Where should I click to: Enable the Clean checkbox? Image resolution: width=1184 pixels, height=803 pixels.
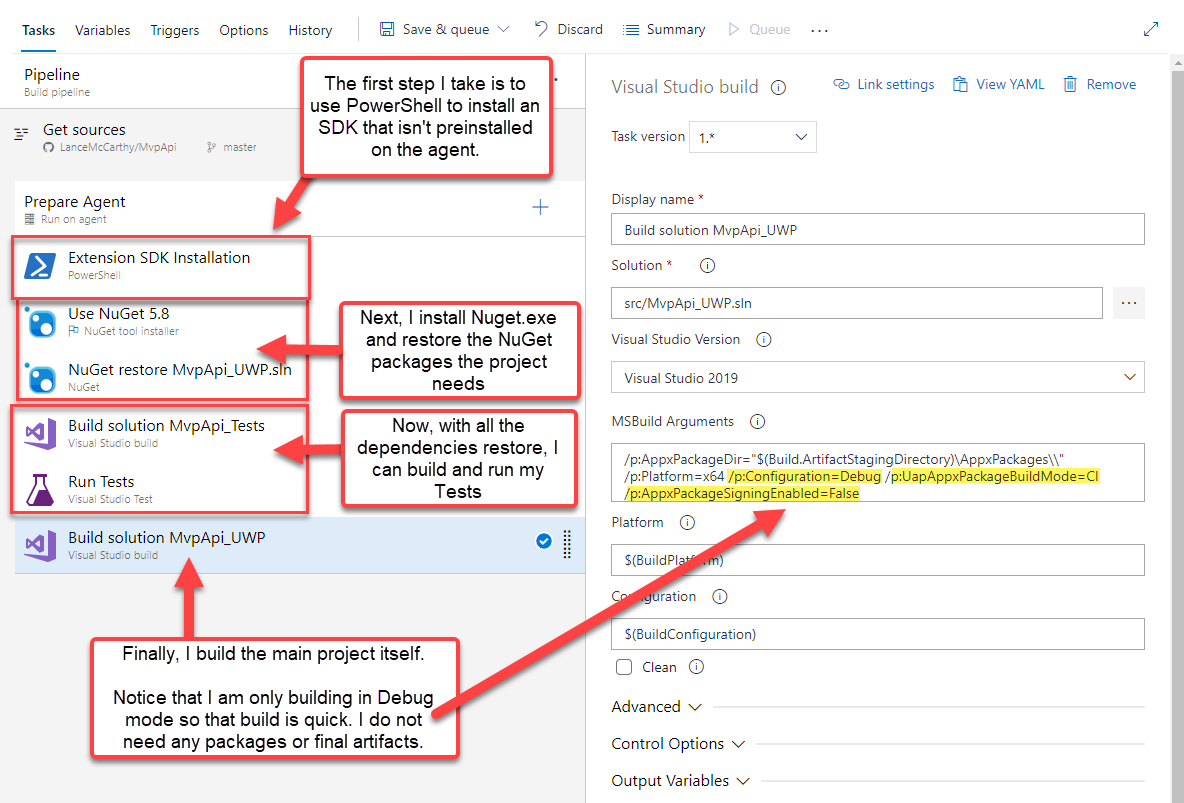pyautogui.click(x=624, y=667)
